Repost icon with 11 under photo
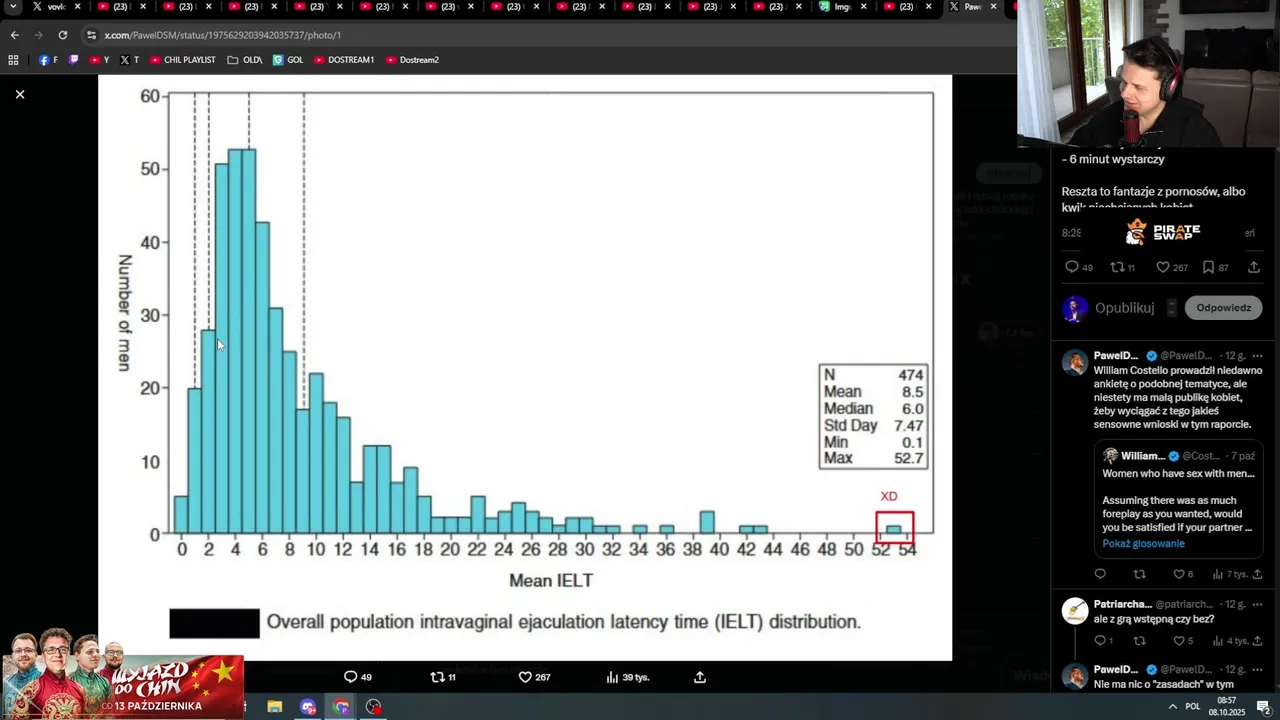This screenshot has width=1280, height=720. point(442,677)
